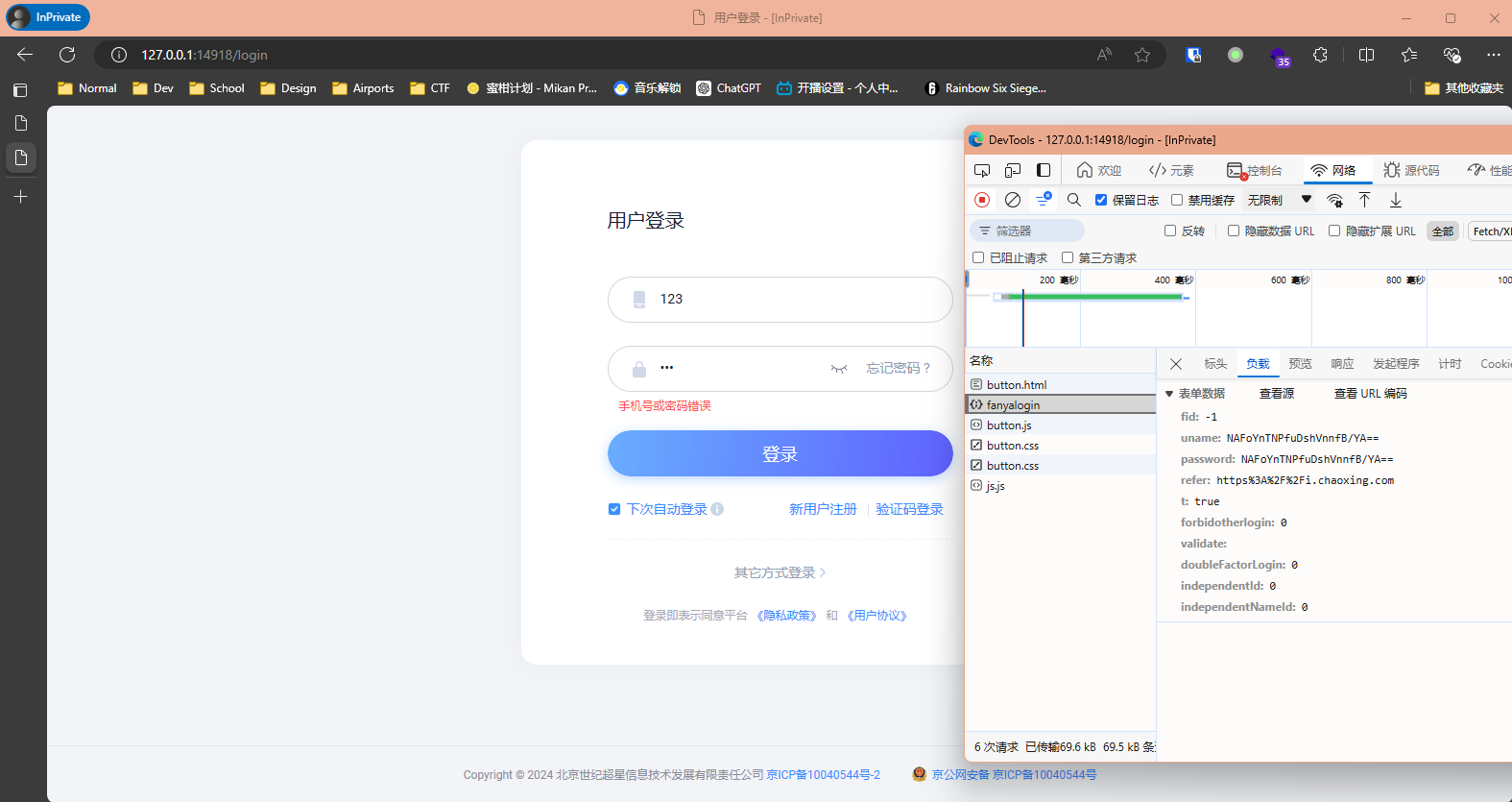The height and width of the screenshot is (802, 1512).
Task: Clear the network log
Action: tap(1012, 200)
